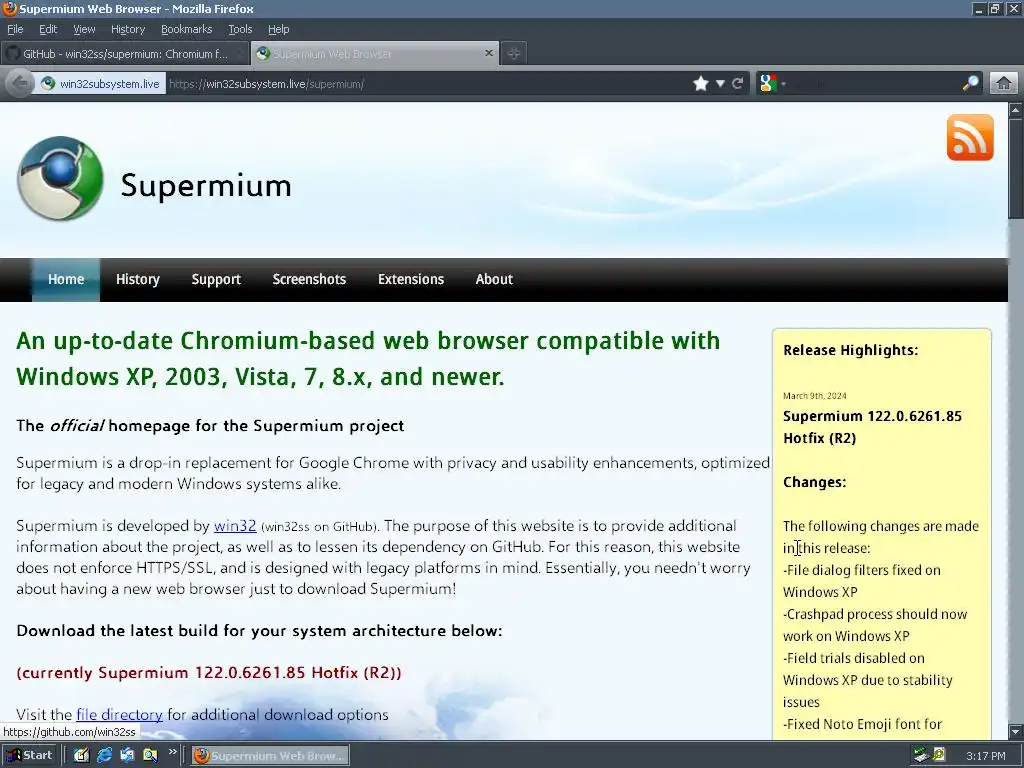Launch Internet Explorer from Quick Launch
This screenshot has width=1024, height=768.
(x=104, y=756)
